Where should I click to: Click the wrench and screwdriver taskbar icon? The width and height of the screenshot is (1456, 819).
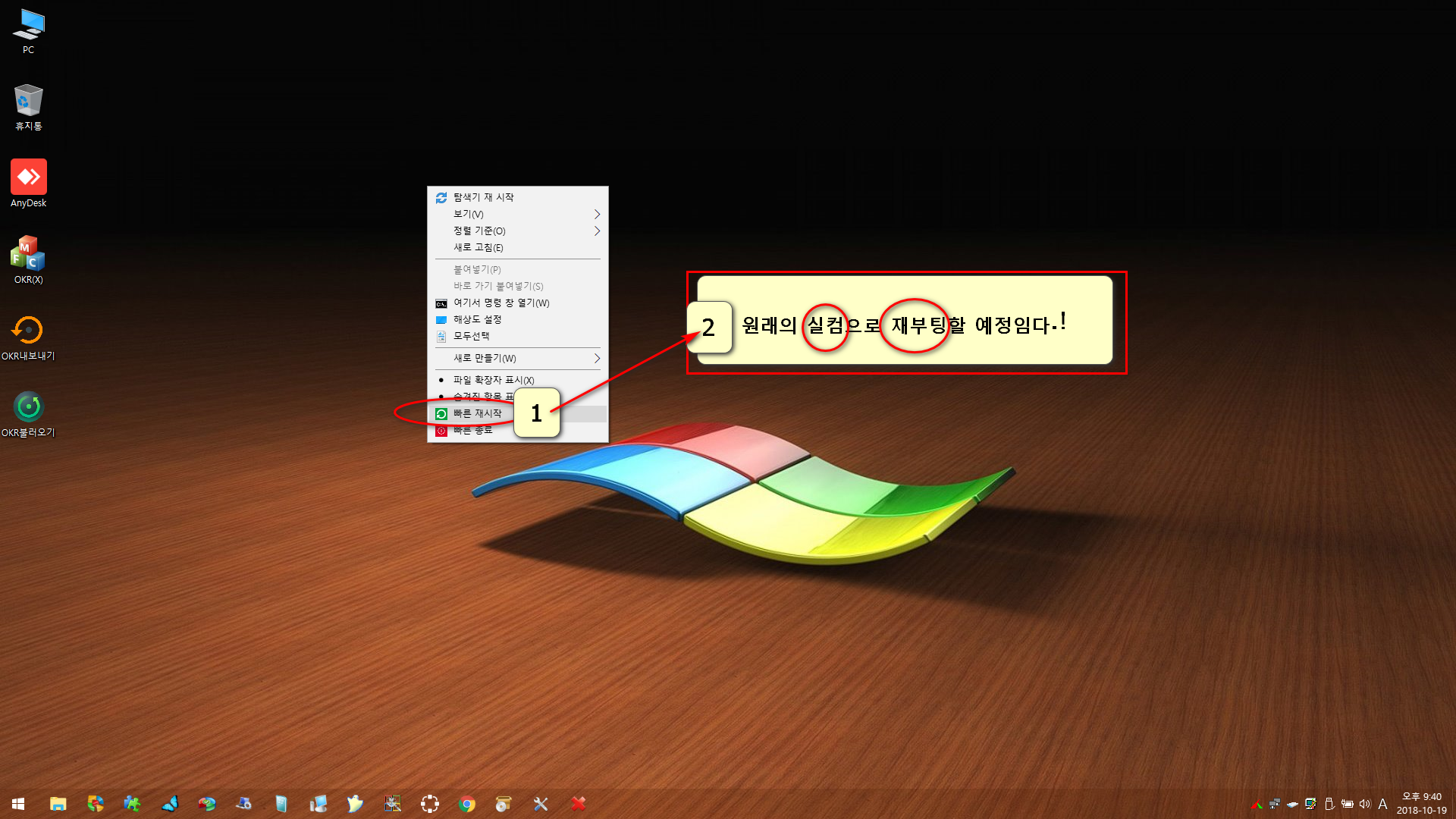pos(541,804)
